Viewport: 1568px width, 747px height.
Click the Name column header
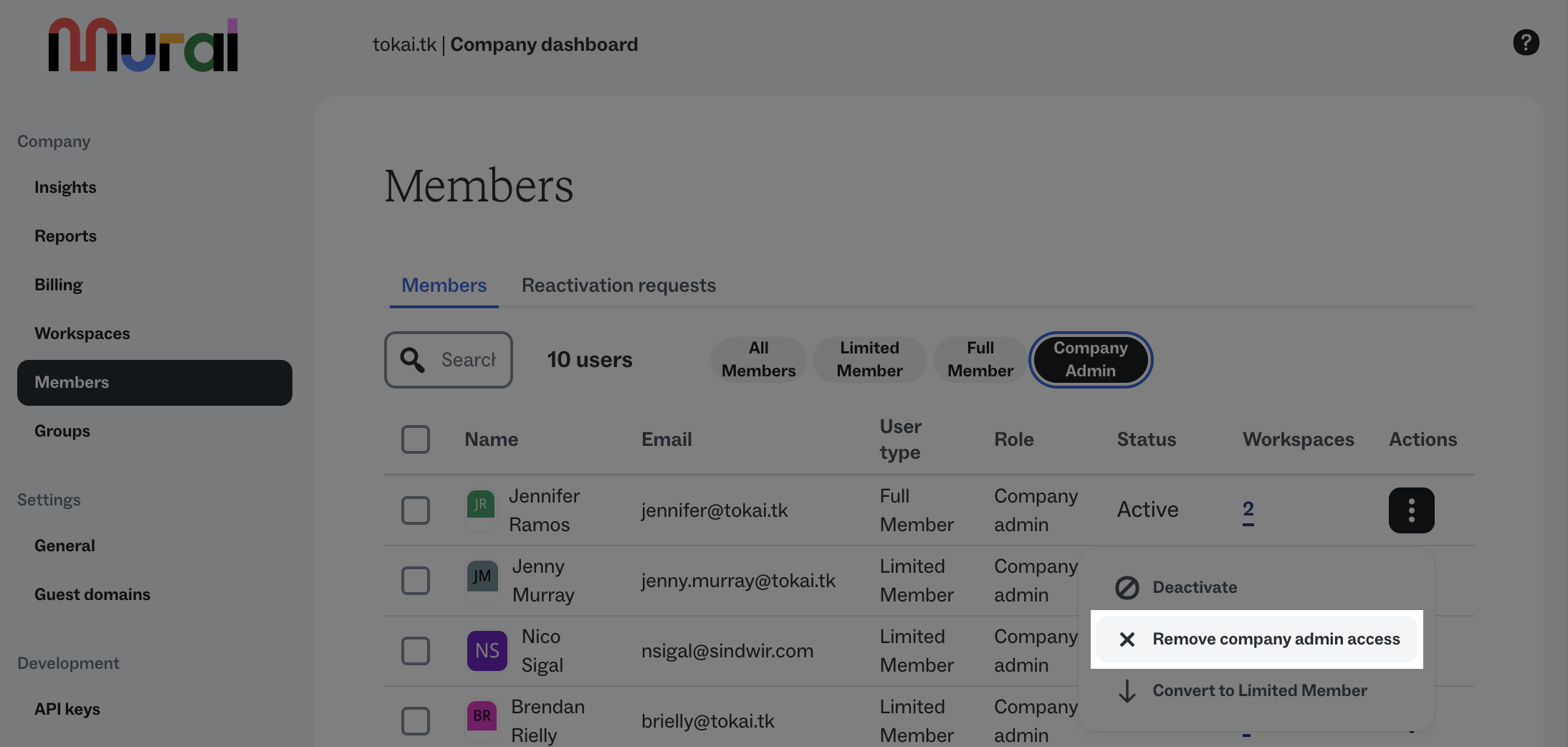tap(492, 439)
